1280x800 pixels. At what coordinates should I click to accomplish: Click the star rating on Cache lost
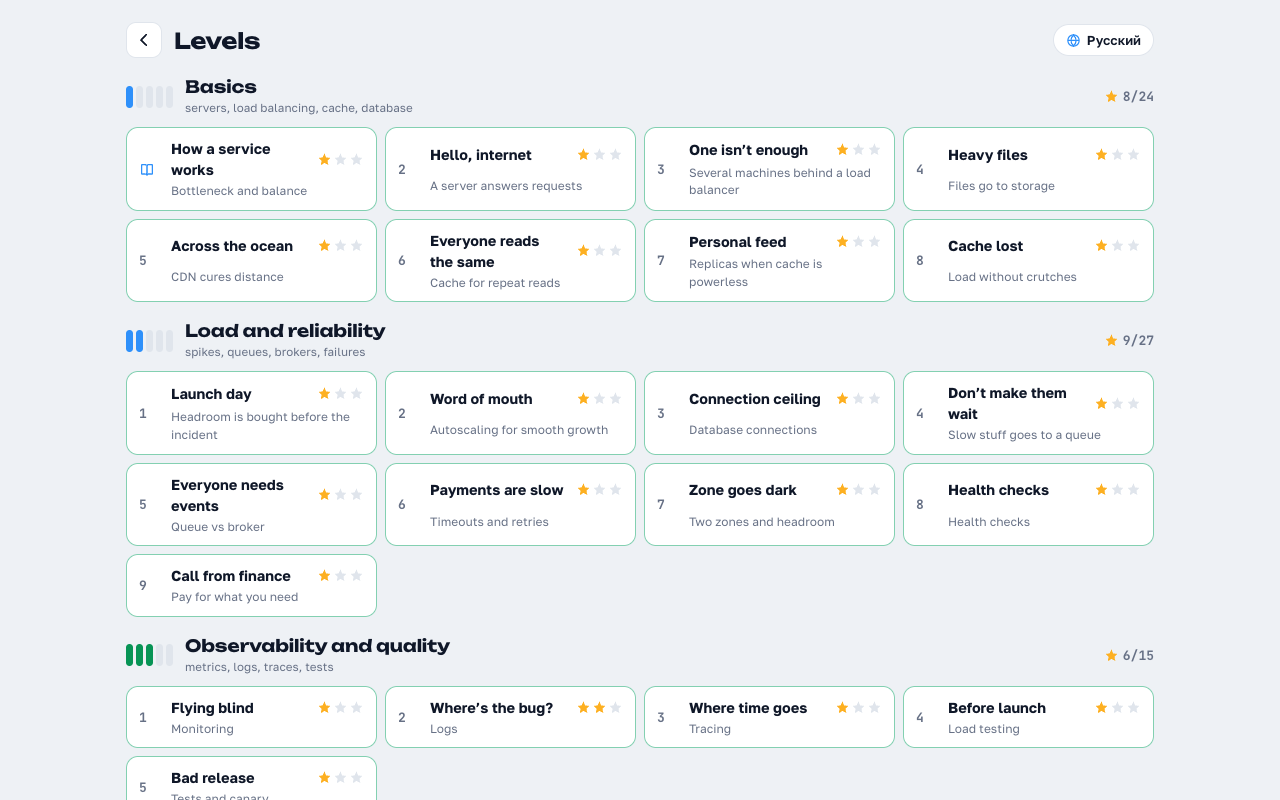tap(1117, 246)
